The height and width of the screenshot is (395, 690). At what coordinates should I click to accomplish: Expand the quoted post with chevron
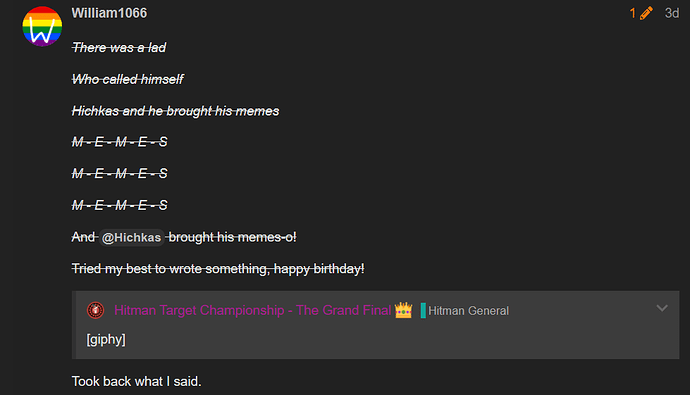662,308
